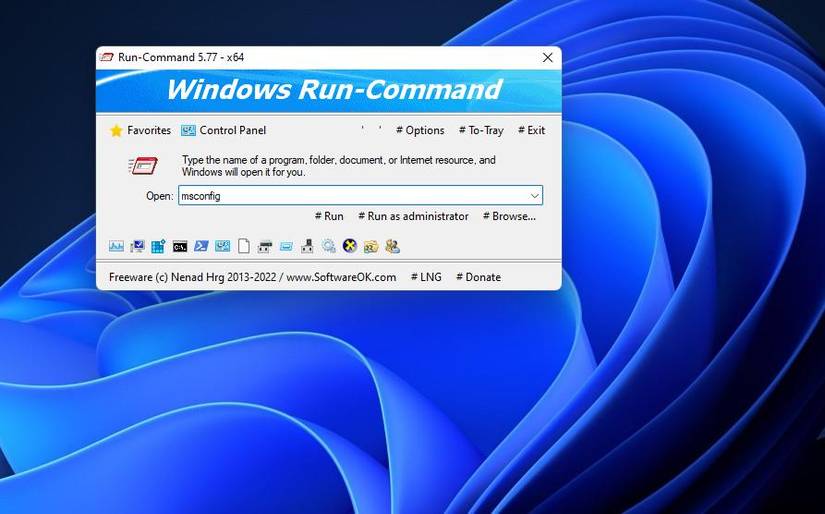Screen dimensions: 825x514
Task: Click the Control Panel shortcut icon in the bottom row
Action: pos(223,246)
